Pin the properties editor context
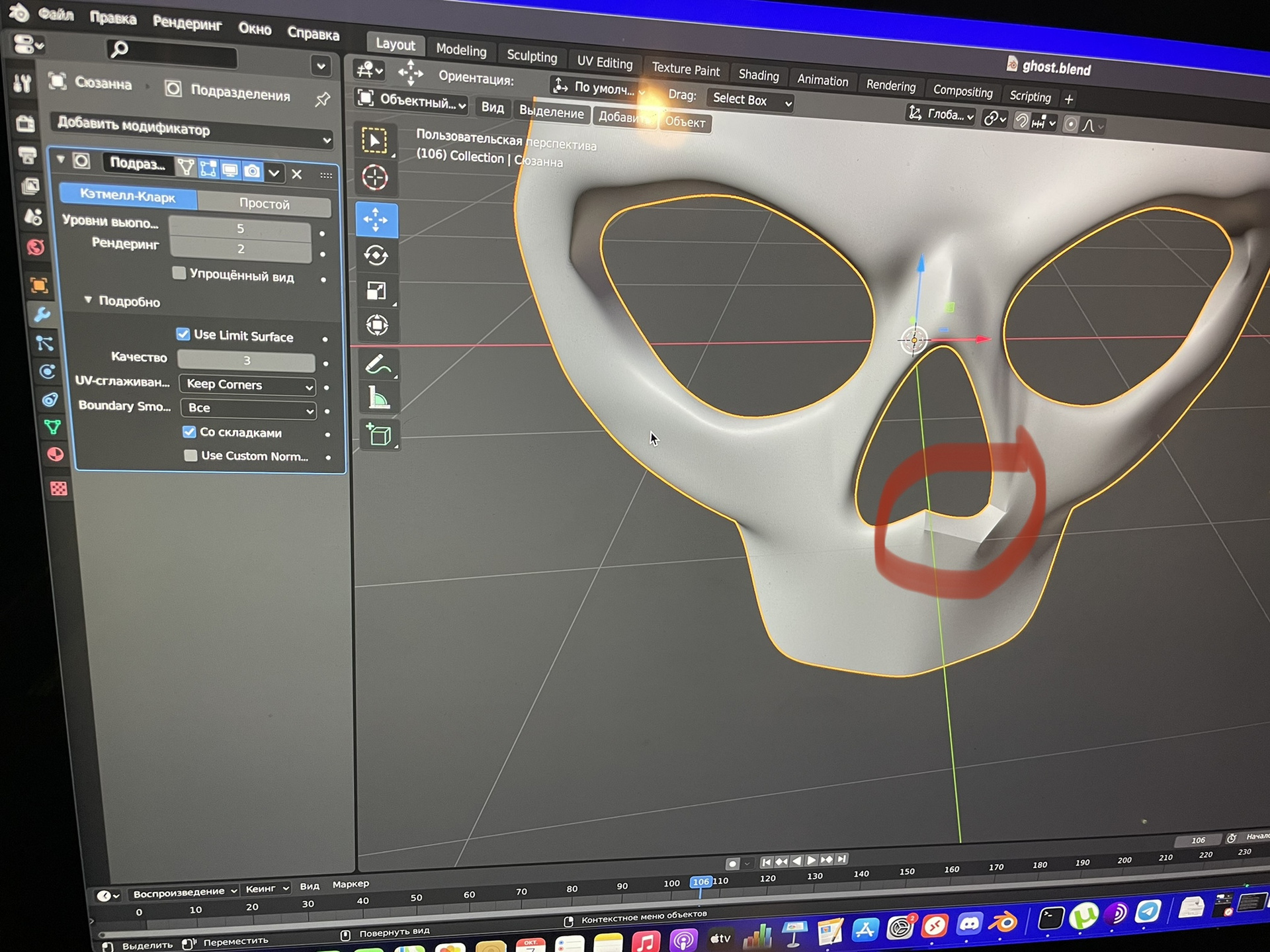Viewport: 1270px width, 952px height. (x=322, y=99)
